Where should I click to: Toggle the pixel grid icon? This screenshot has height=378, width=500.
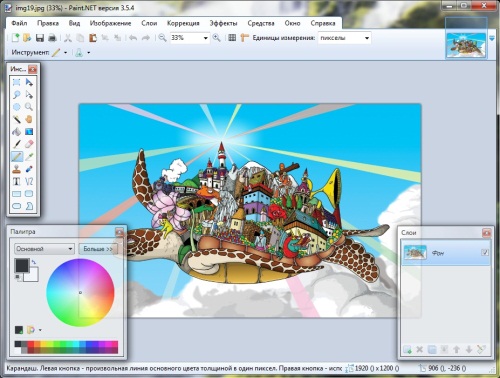coord(232,38)
